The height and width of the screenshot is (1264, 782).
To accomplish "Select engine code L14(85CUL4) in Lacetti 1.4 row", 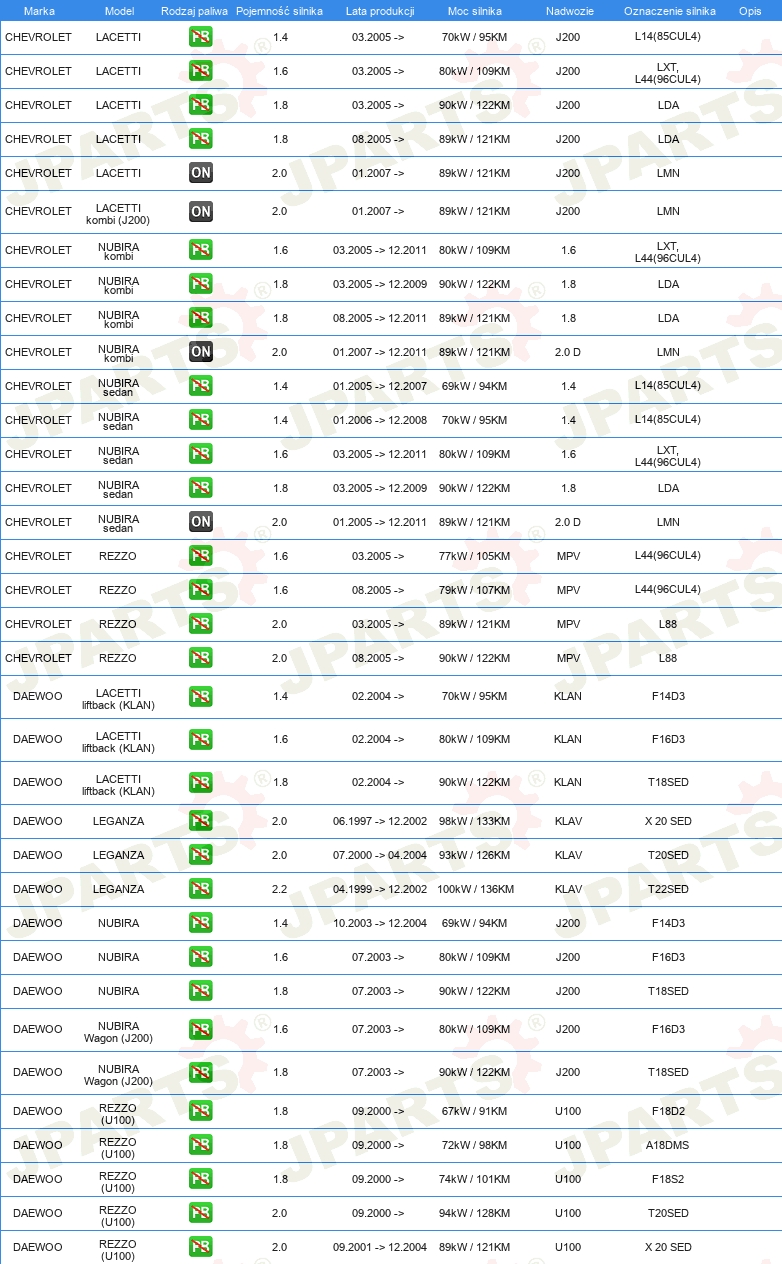I will coord(668,37).
